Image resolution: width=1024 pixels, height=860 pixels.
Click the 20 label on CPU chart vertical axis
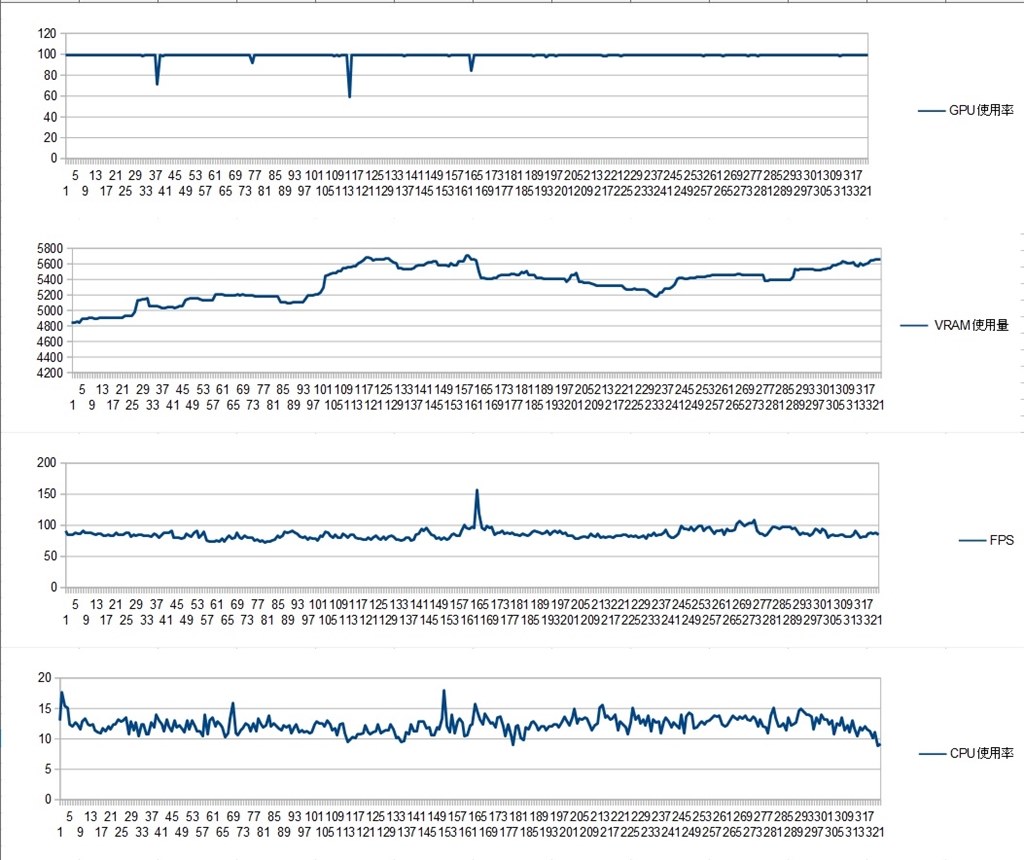pyautogui.click(x=44, y=678)
